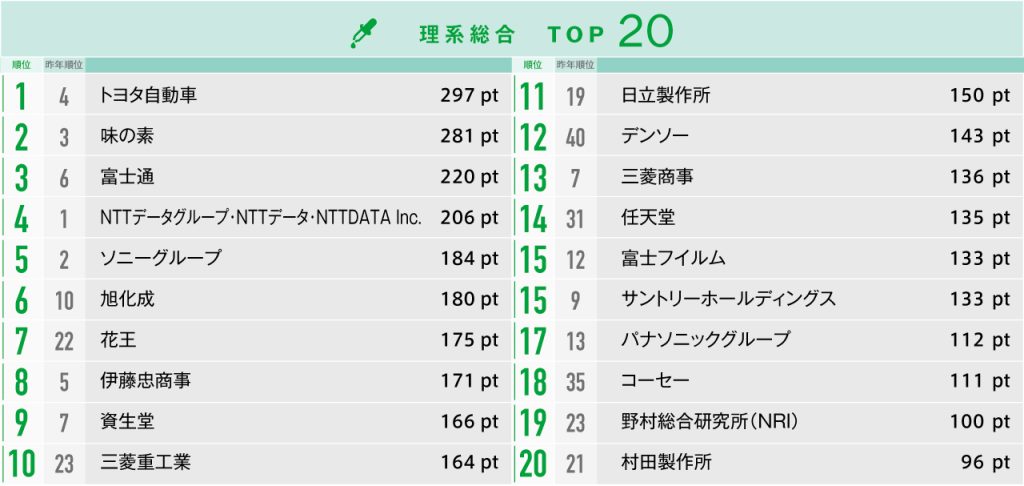Click the 任天堂 company name

[x=648, y=218]
